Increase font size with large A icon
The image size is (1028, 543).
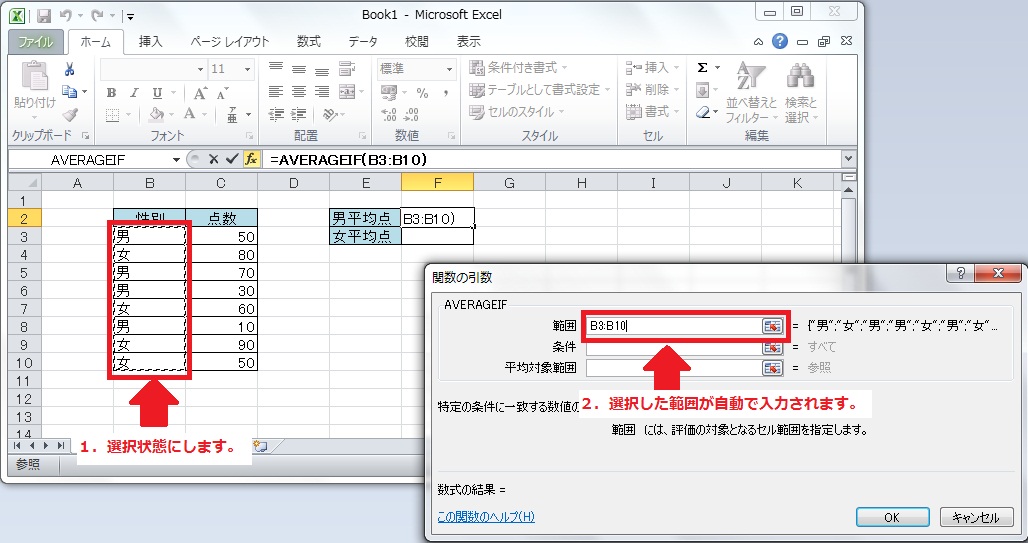pos(201,93)
